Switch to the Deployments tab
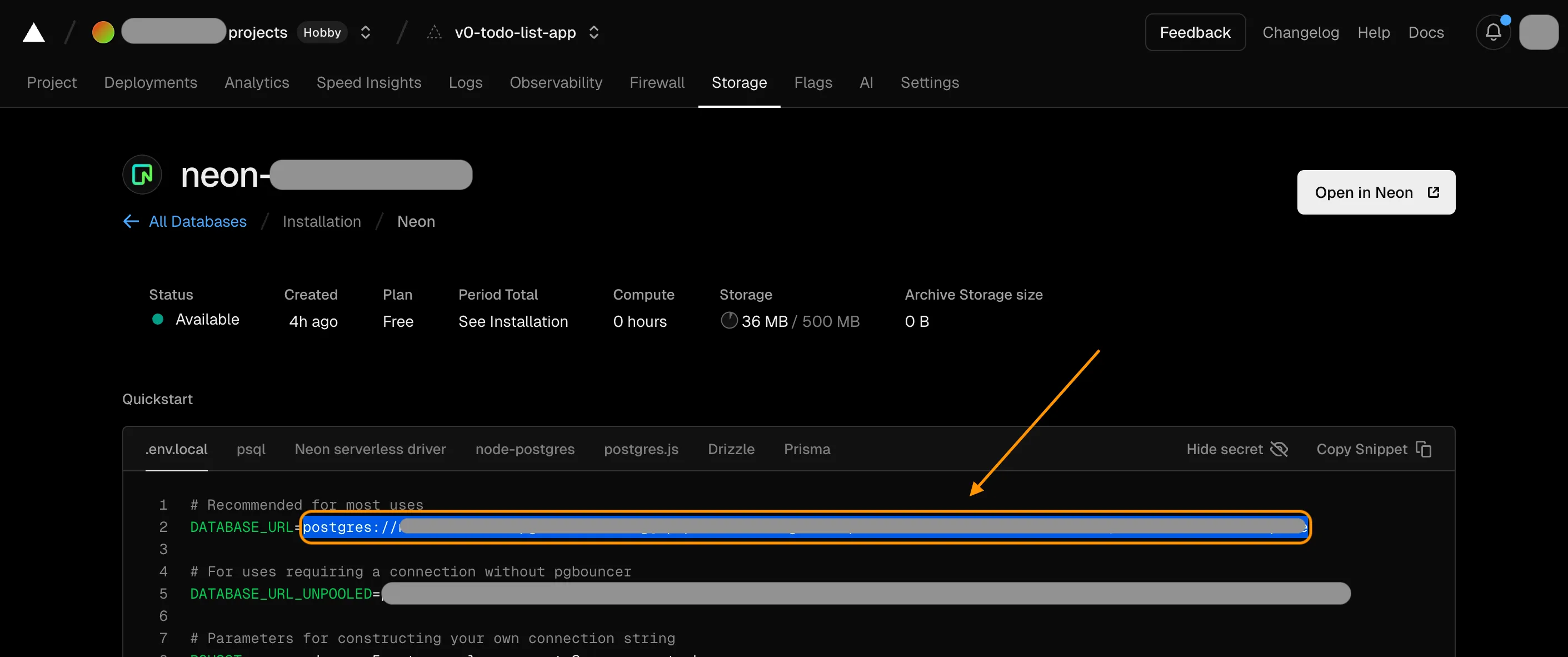This screenshot has height=657, width=1568. click(x=151, y=82)
